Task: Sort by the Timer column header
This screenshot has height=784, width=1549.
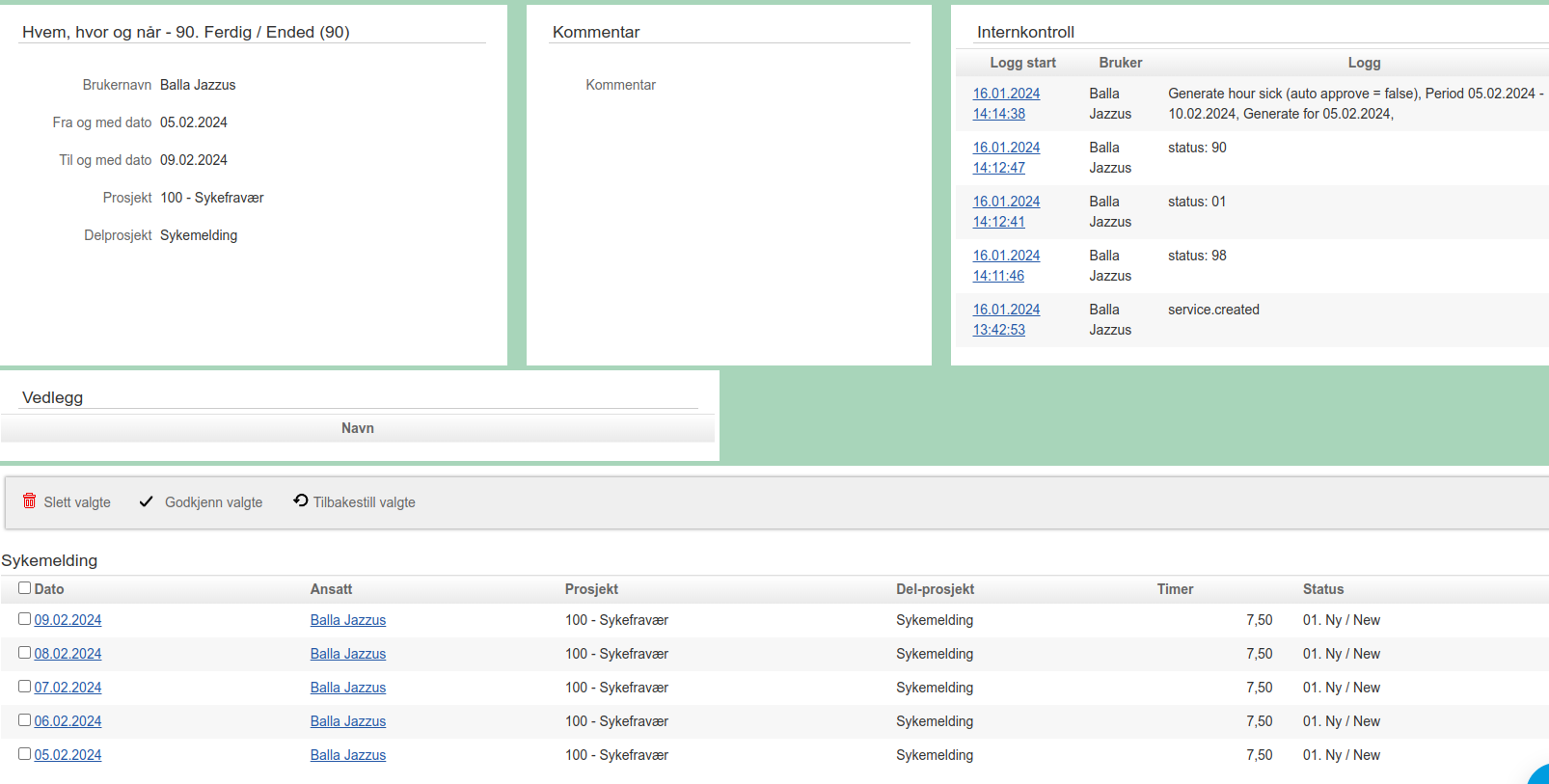Action: pyautogui.click(x=1175, y=589)
